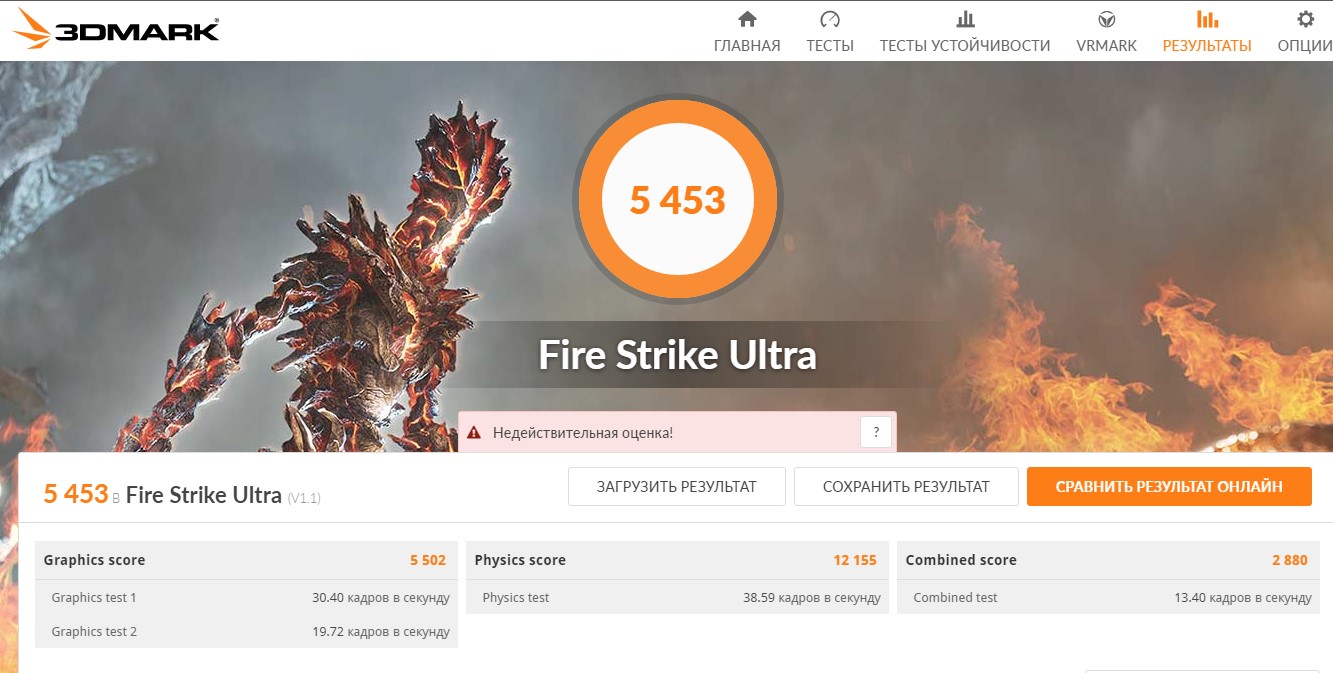Viewport: 1333px width, 673px height.
Task: Click the ЗАГРУЗИТЬ РЕЗУЛЬТАТ button
Action: 677,487
